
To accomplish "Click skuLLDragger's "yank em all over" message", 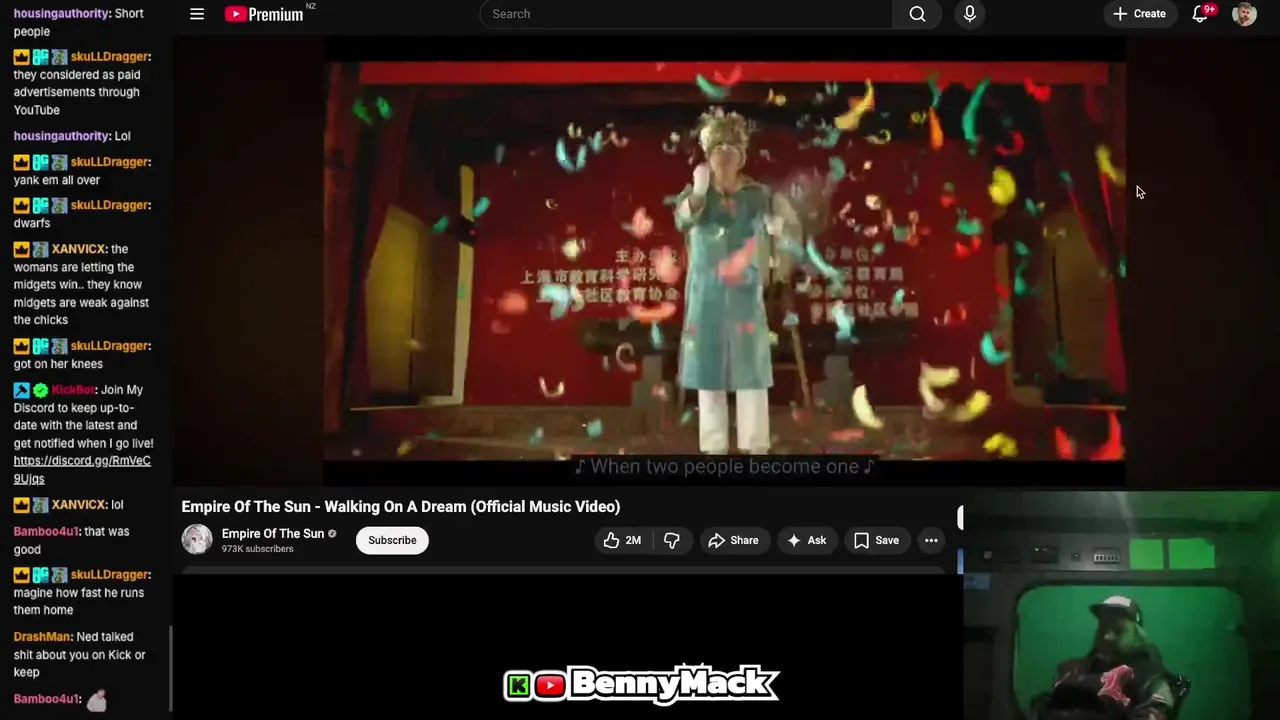I will click(82, 170).
